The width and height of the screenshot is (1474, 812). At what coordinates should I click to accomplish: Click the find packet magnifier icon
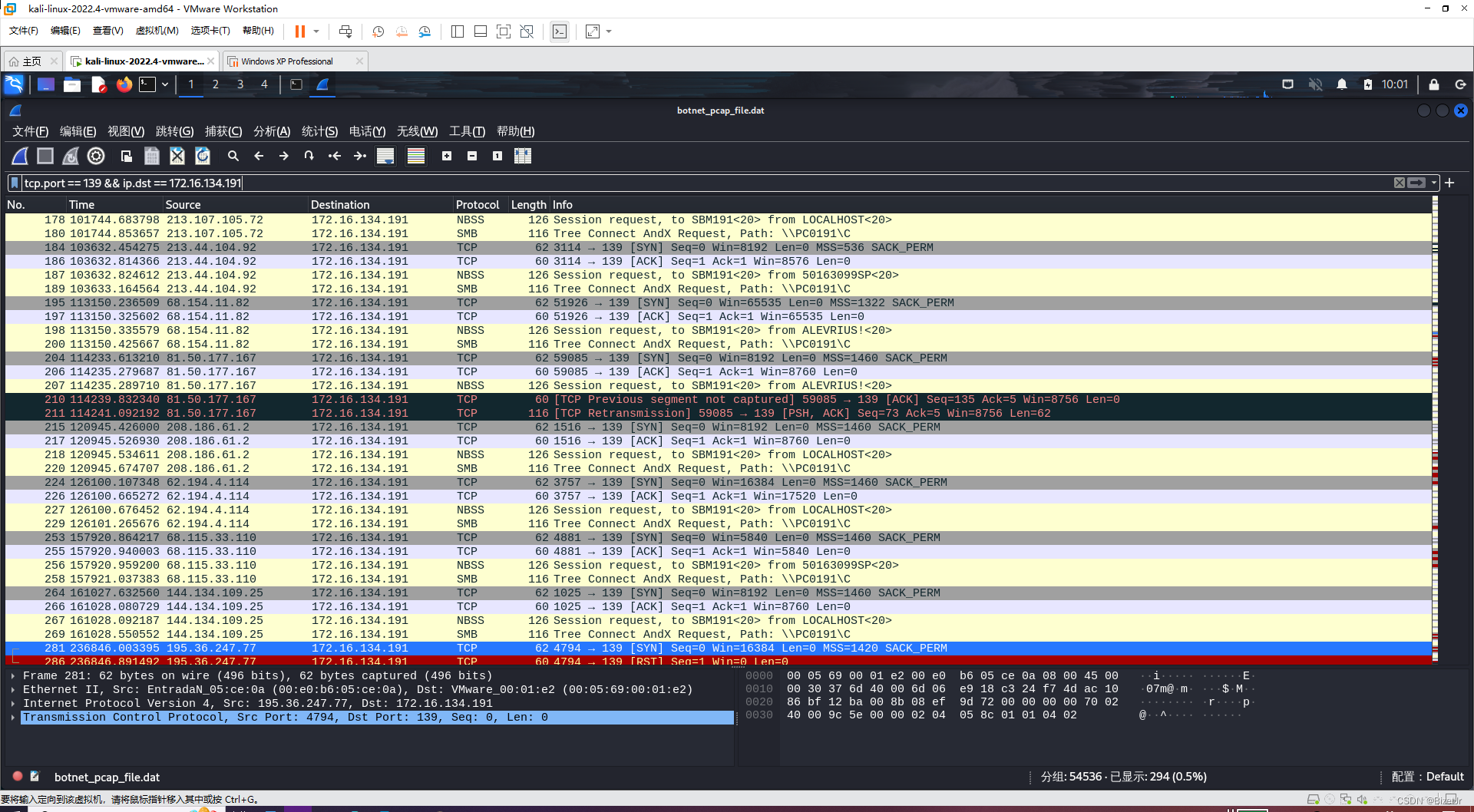pos(233,156)
